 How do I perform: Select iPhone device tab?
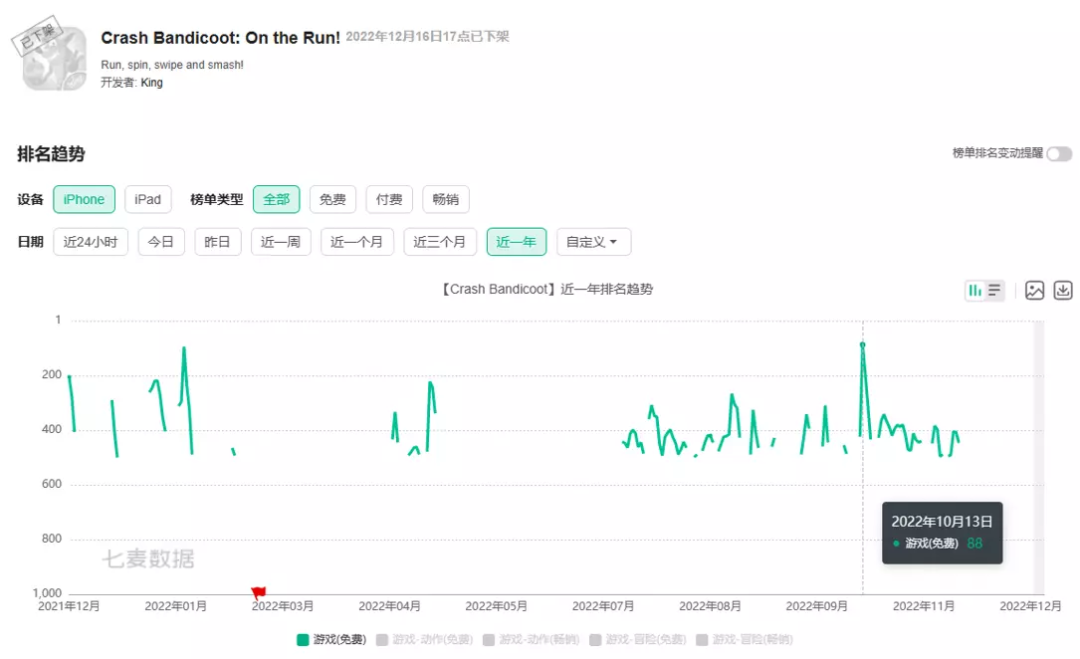pyautogui.click(x=84, y=200)
